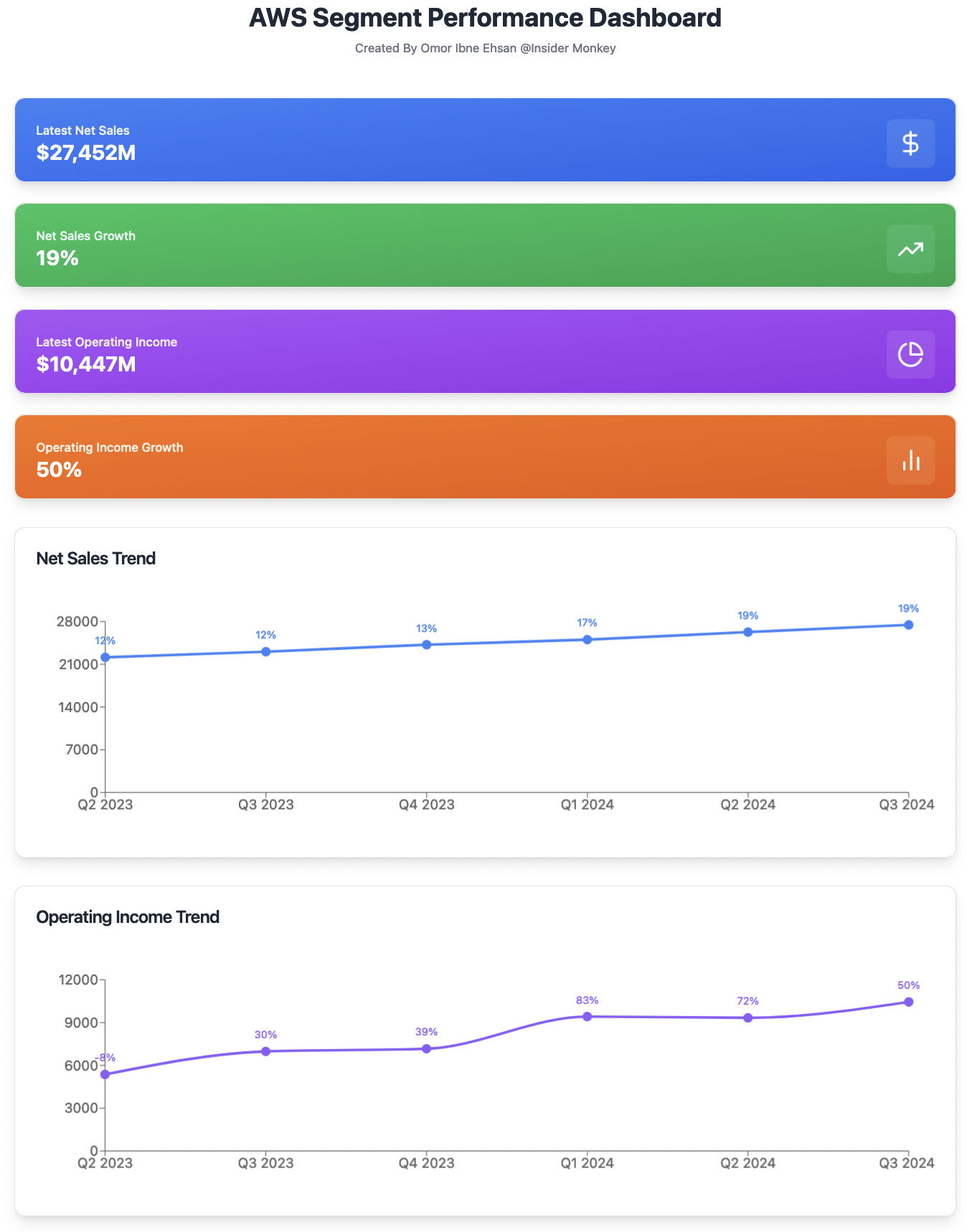Click the dollar sign icon on Net Sales card
Screen dimensions: 967x1232
tap(910, 143)
